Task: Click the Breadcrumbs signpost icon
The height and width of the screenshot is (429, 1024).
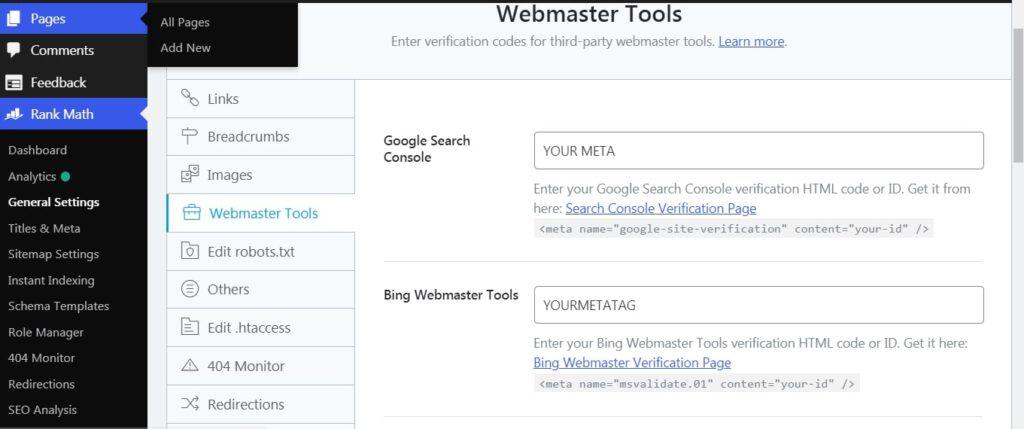Action: tap(189, 136)
